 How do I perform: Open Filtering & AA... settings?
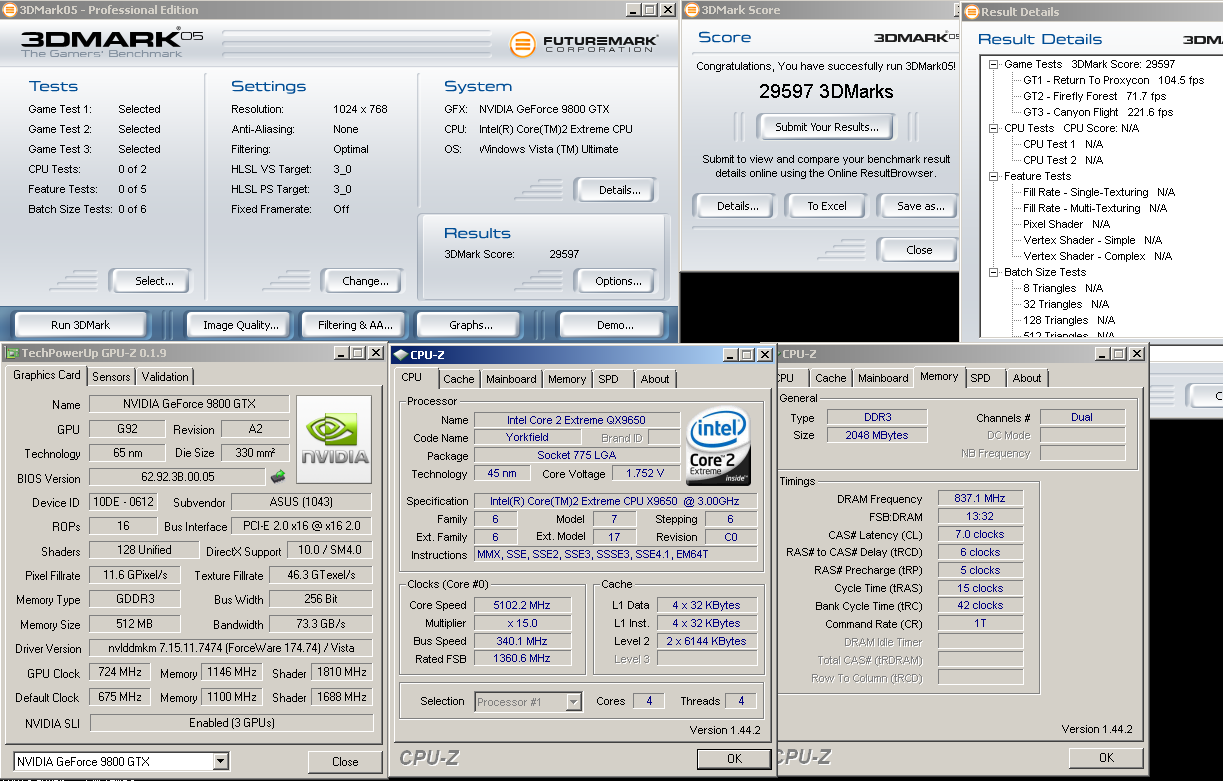pyautogui.click(x=355, y=325)
